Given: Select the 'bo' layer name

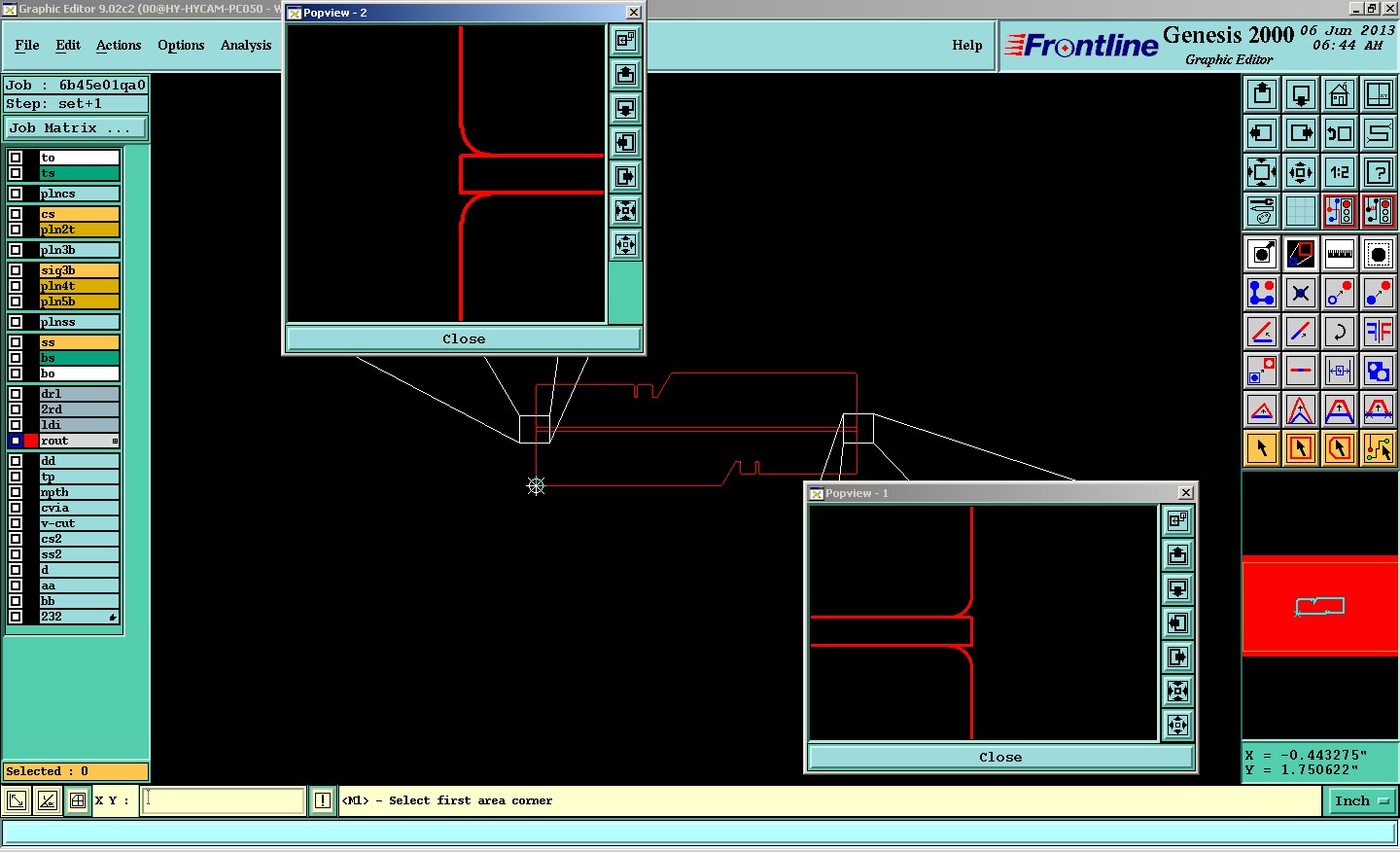Looking at the screenshot, I should 79,373.
